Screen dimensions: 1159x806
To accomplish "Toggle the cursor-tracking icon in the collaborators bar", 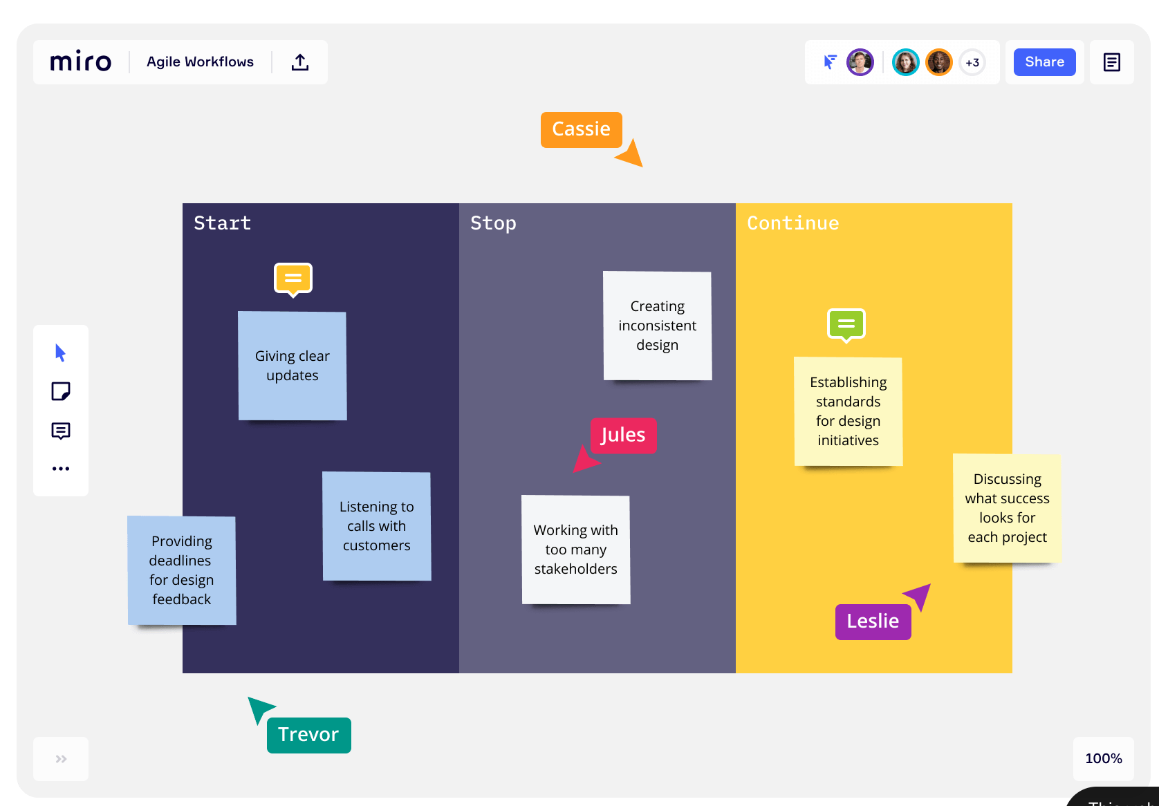I will (x=830, y=62).
